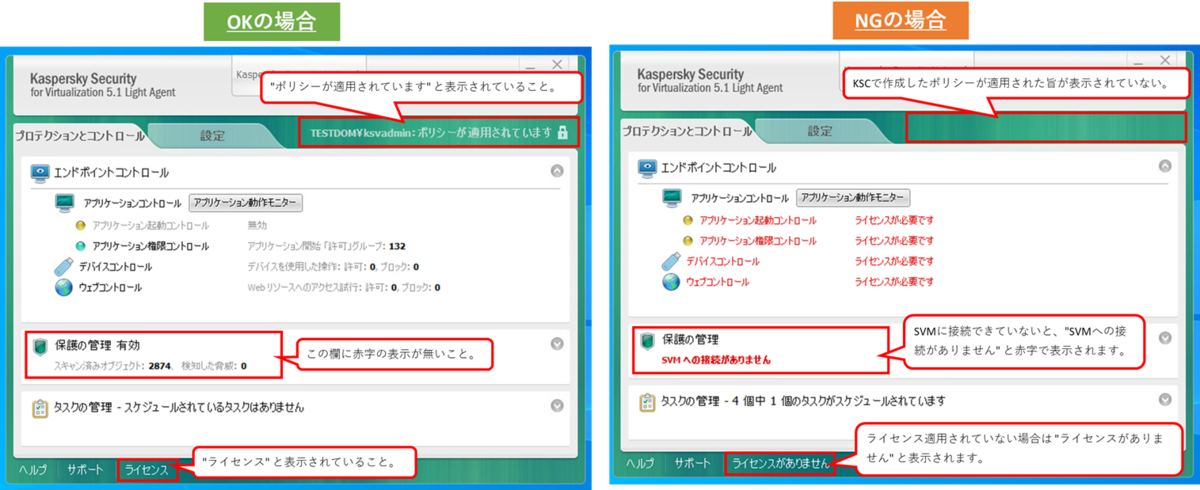Switch to 設定 tab in OK window
Screen dimensions: 1200x490
coord(212,135)
